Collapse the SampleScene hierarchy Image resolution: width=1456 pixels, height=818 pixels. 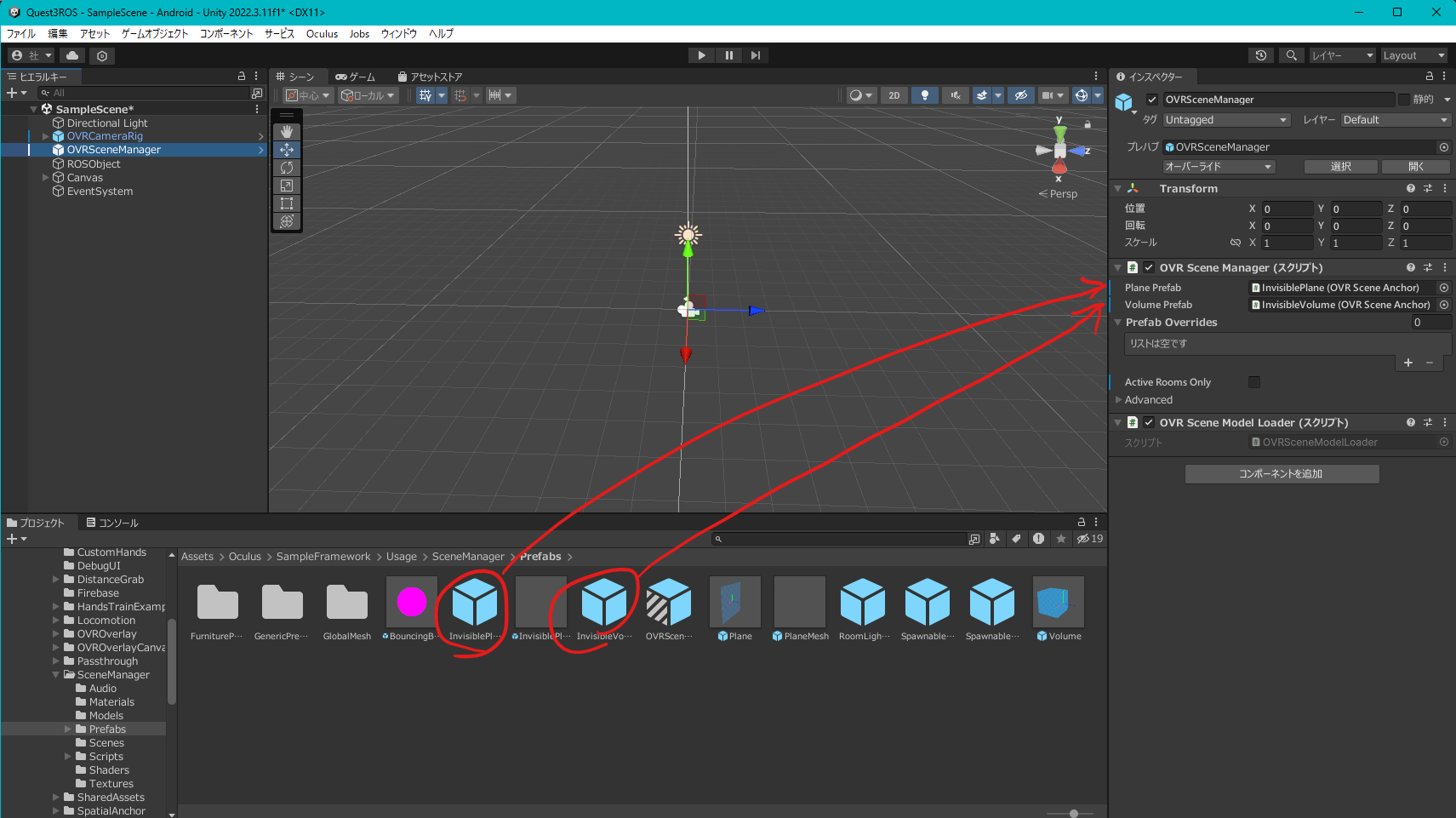(x=33, y=109)
